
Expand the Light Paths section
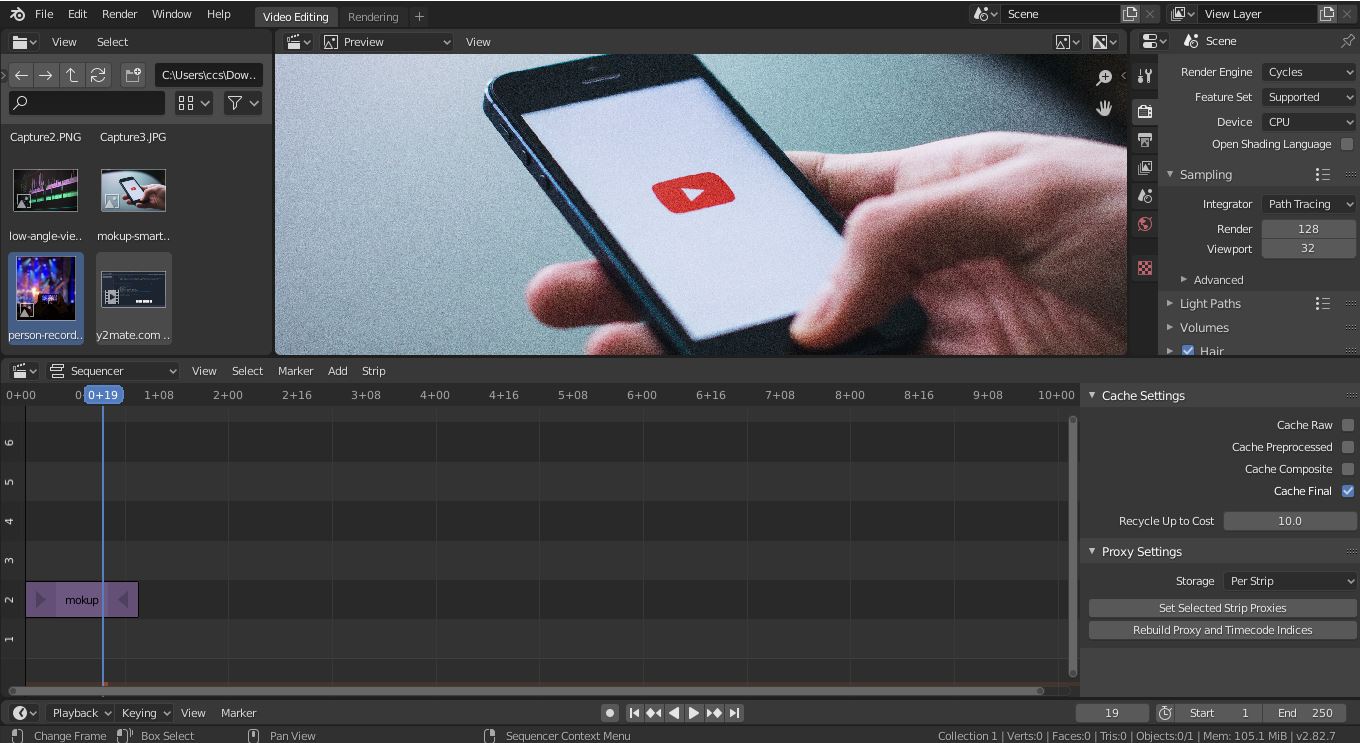click(x=1210, y=303)
